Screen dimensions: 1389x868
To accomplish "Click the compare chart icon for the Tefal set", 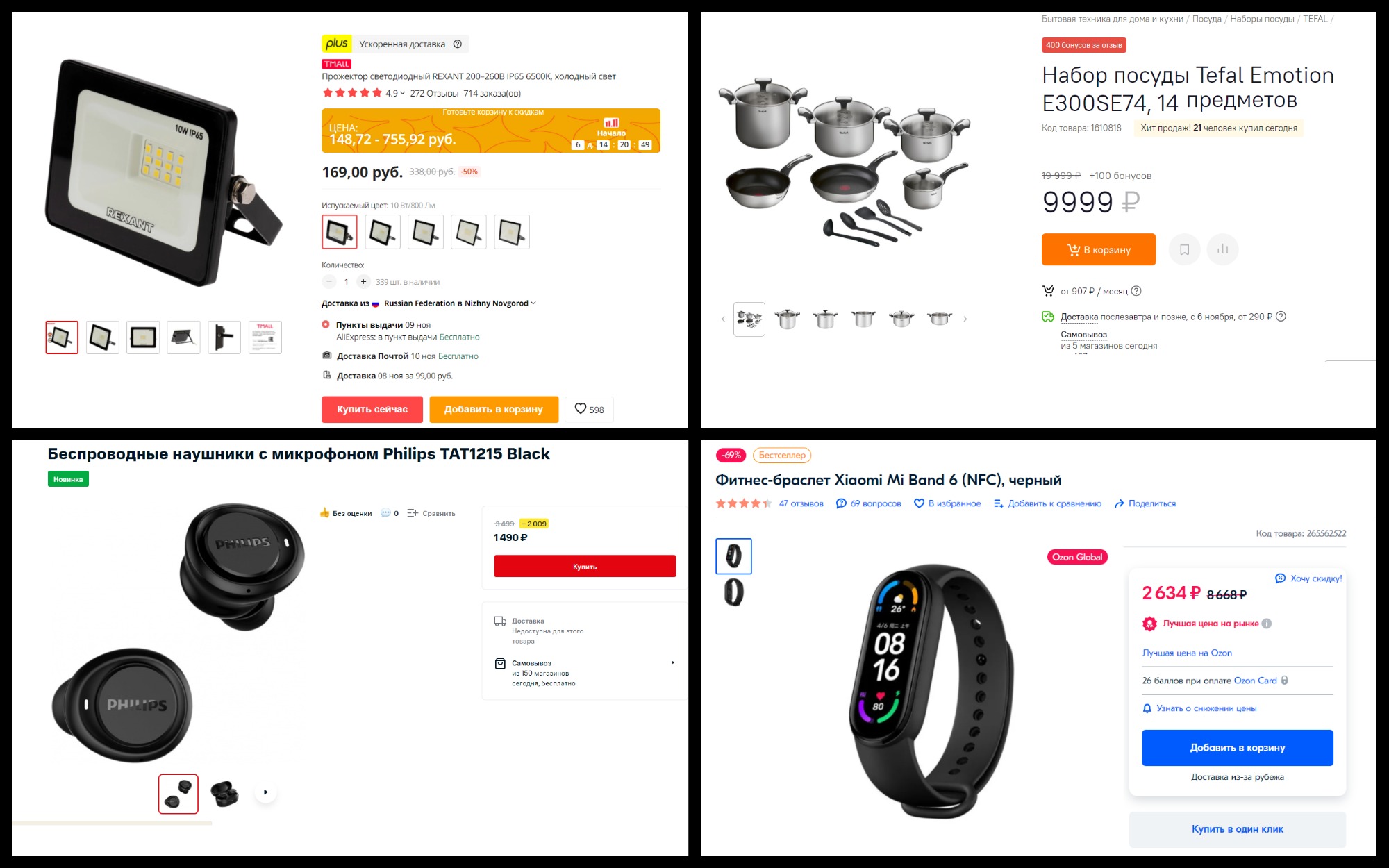I will pos(1223,249).
